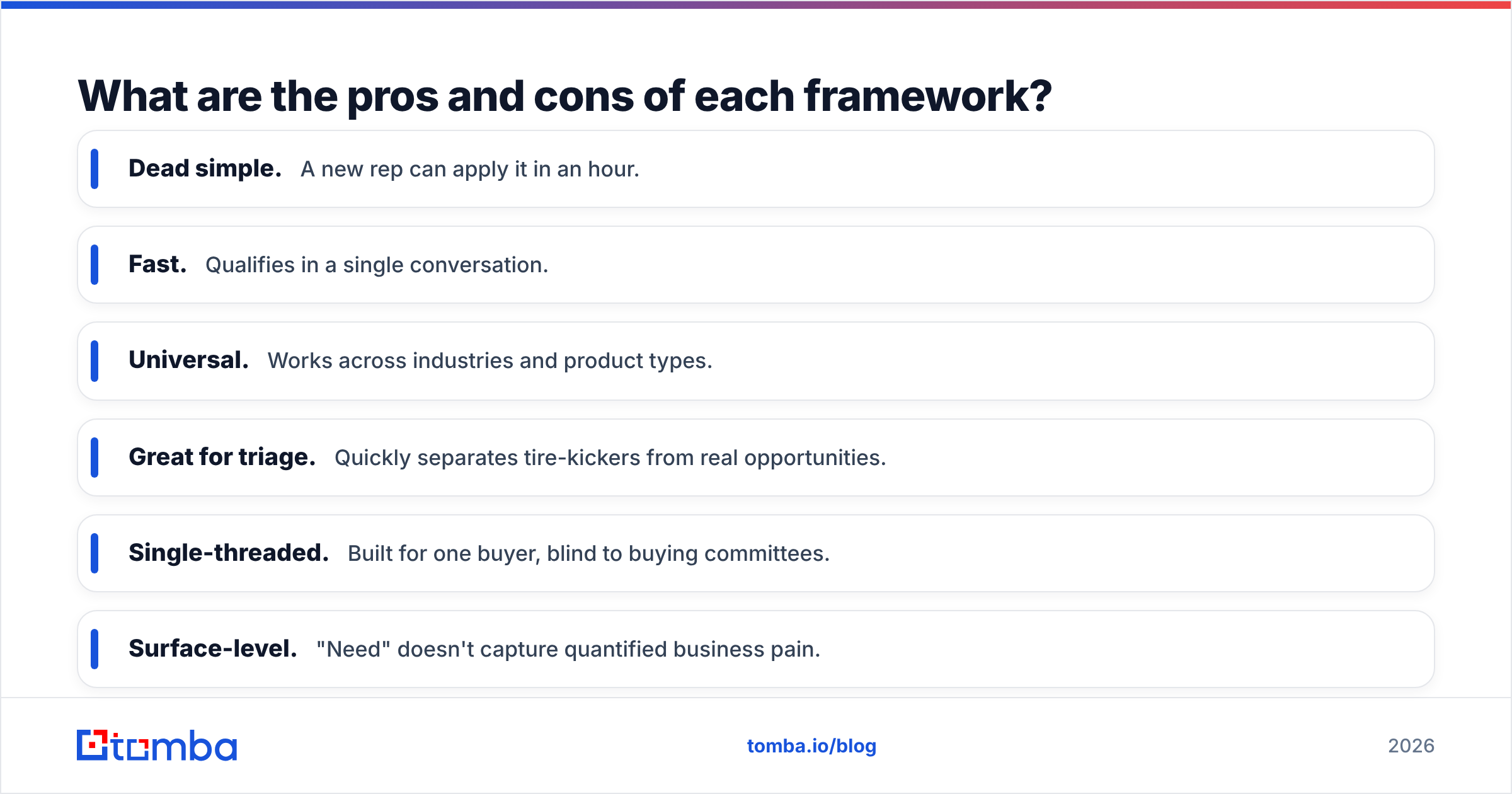The height and width of the screenshot is (794, 1512).
Task: Open the tomba.io/blog link
Action: 811,746
